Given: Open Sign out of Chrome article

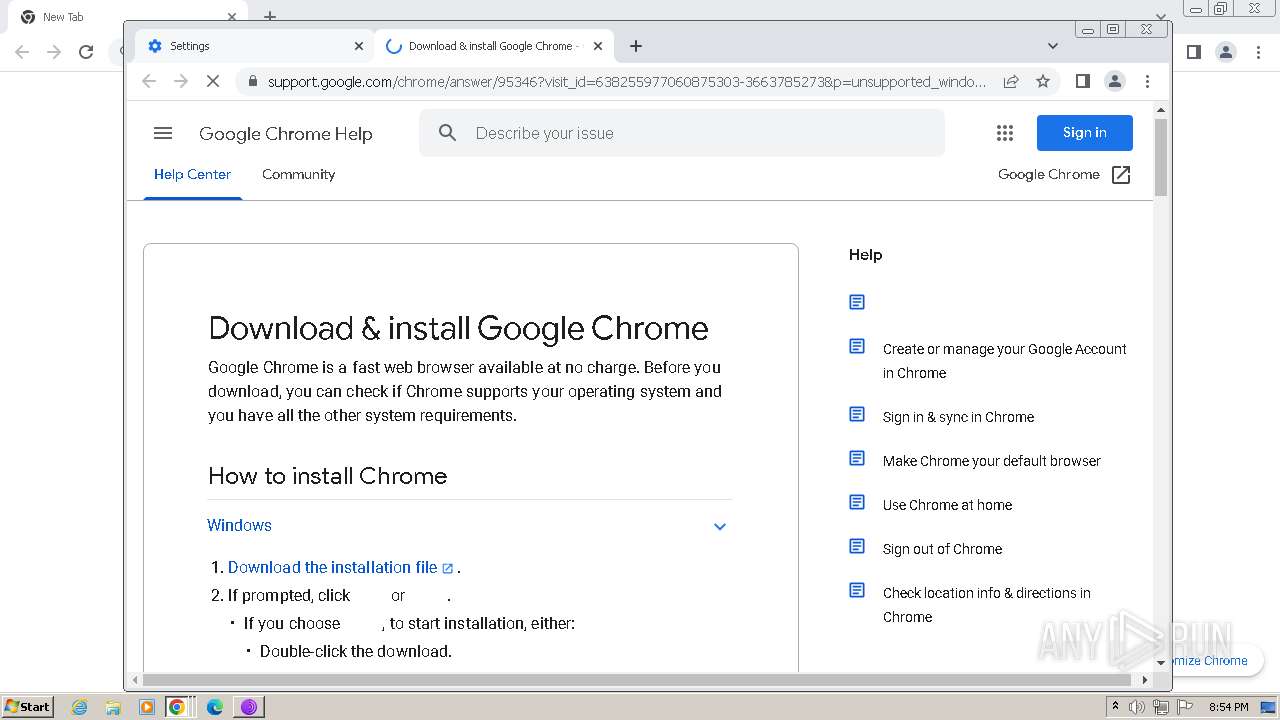Looking at the screenshot, I should click(x=942, y=549).
